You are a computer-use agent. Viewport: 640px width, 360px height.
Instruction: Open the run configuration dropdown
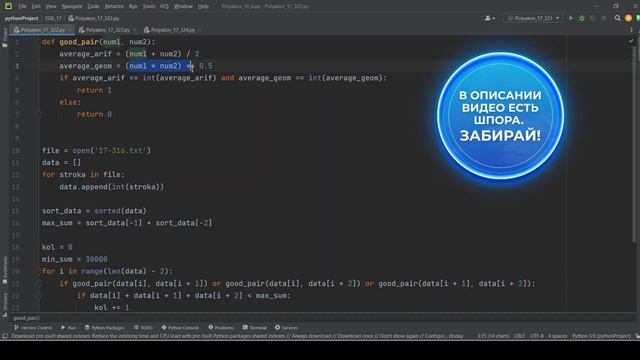[534, 18]
